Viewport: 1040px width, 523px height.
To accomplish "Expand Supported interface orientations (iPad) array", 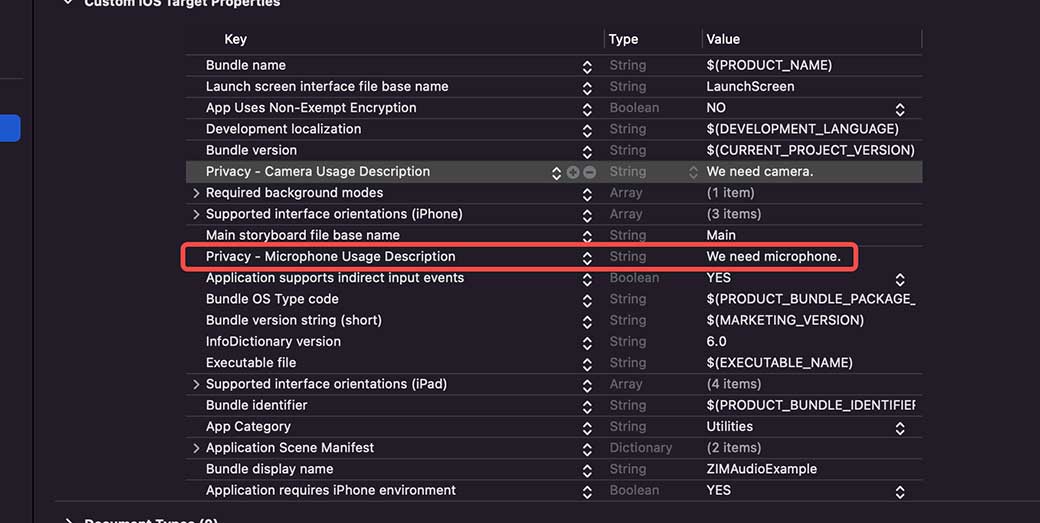I will click(x=196, y=384).
